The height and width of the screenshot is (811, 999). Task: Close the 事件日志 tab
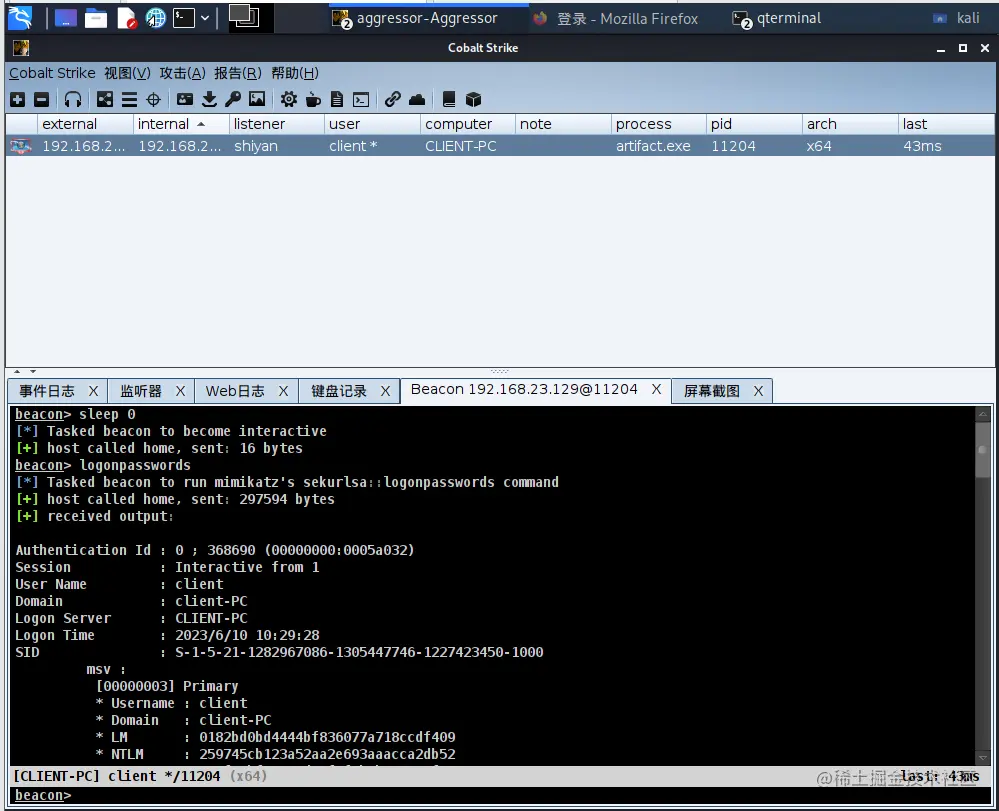pyautogui.click(x=94, y=391)
